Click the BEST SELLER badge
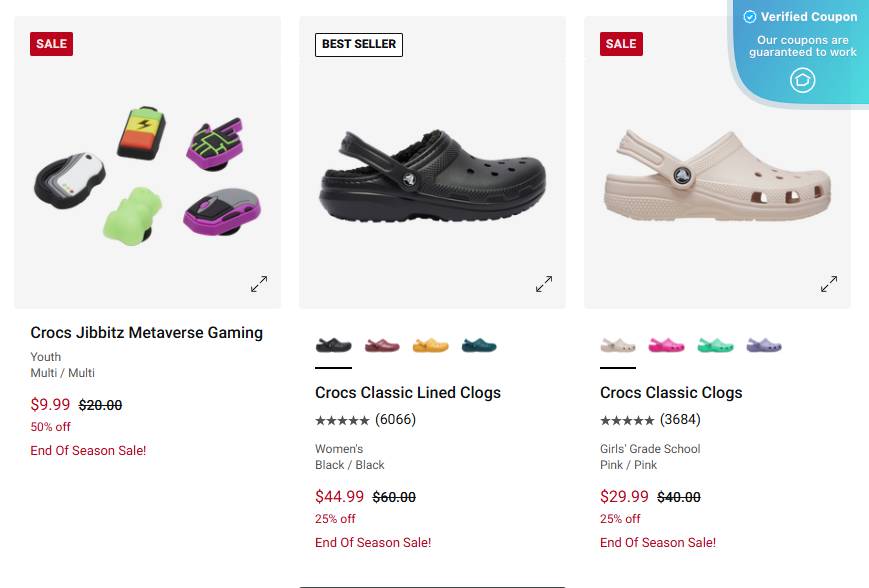869x588 pixels. (358, 44)
